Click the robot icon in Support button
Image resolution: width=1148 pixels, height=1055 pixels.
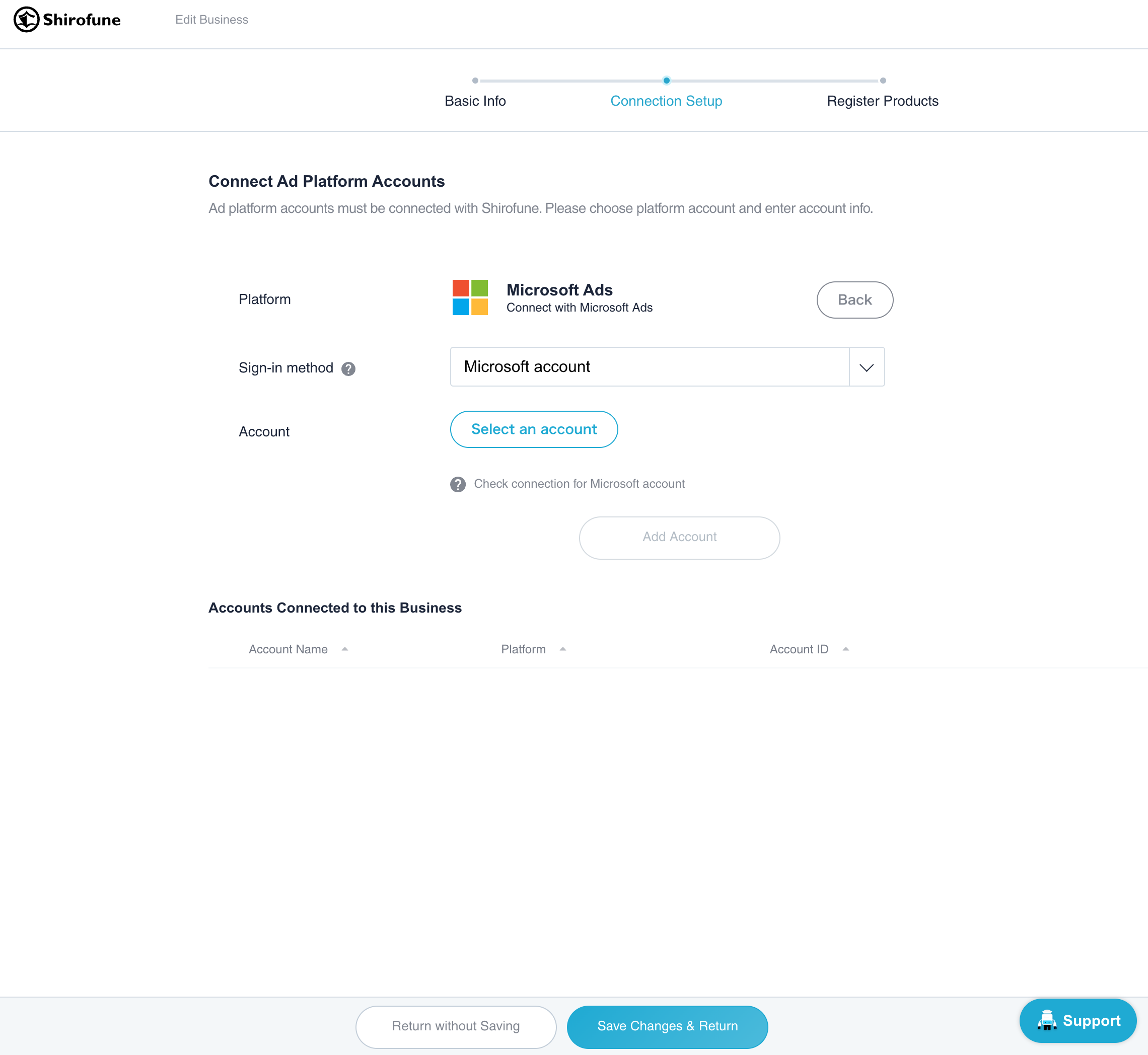pyautogui.click(x=1046, y=1021)
